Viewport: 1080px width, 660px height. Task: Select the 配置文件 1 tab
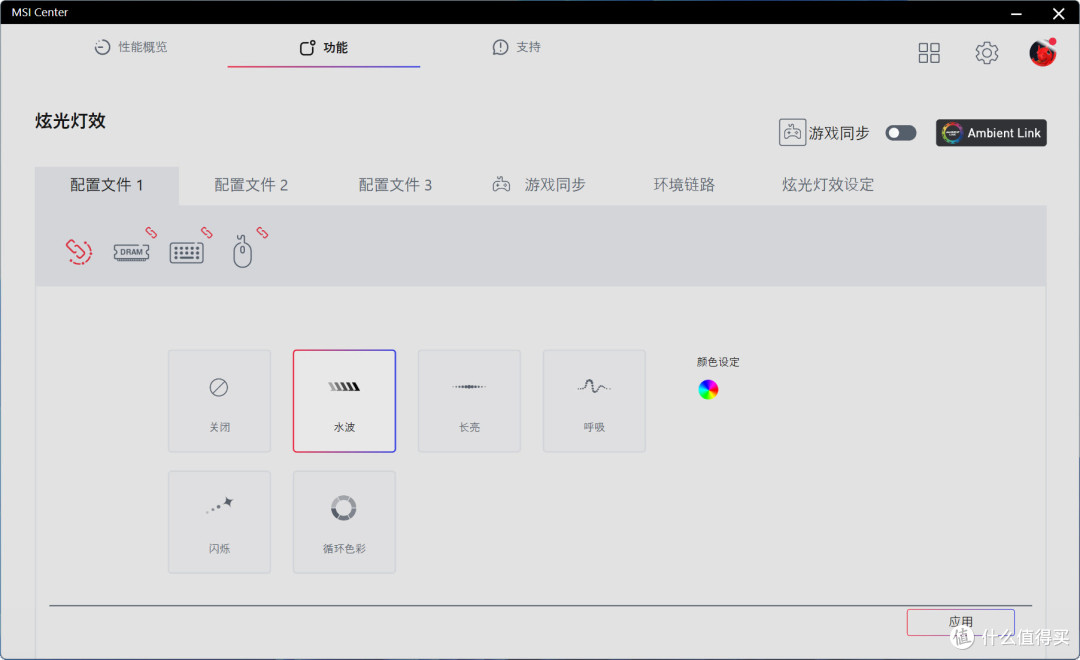point(107,185)
